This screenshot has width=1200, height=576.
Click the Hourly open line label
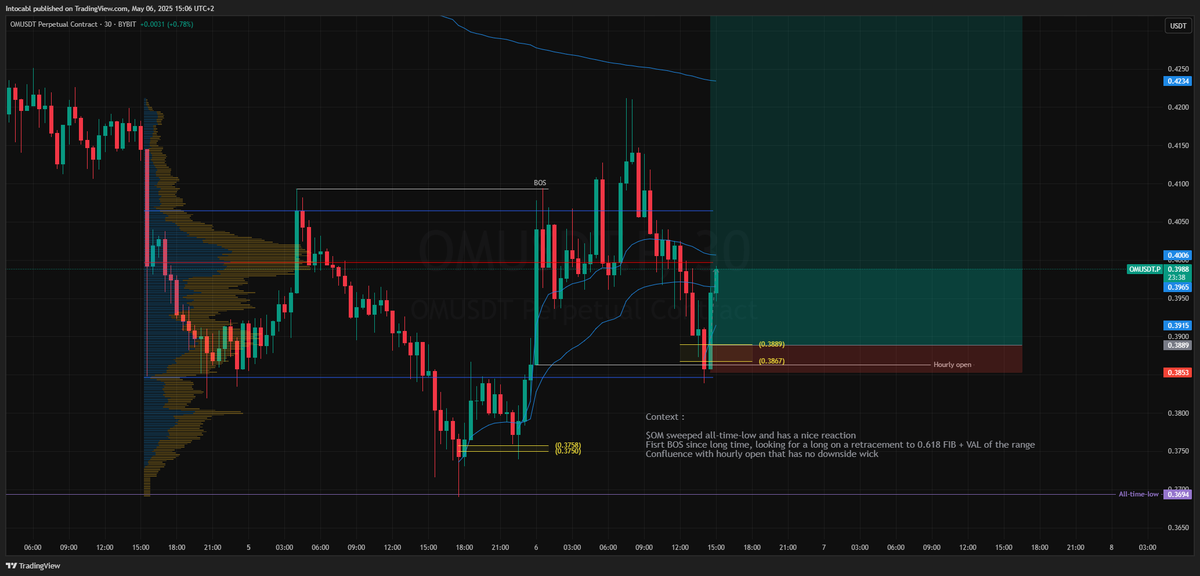point(952,365)
